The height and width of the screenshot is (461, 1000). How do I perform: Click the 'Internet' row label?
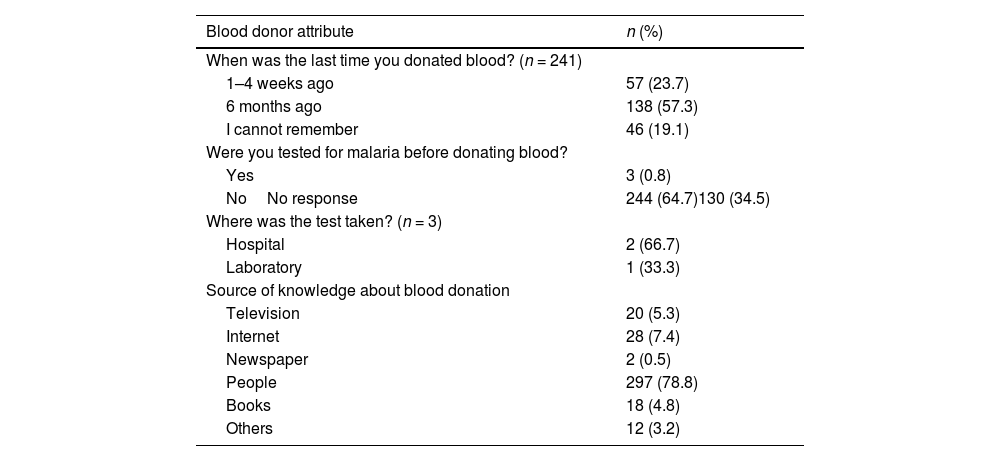[x=252, y=337]
